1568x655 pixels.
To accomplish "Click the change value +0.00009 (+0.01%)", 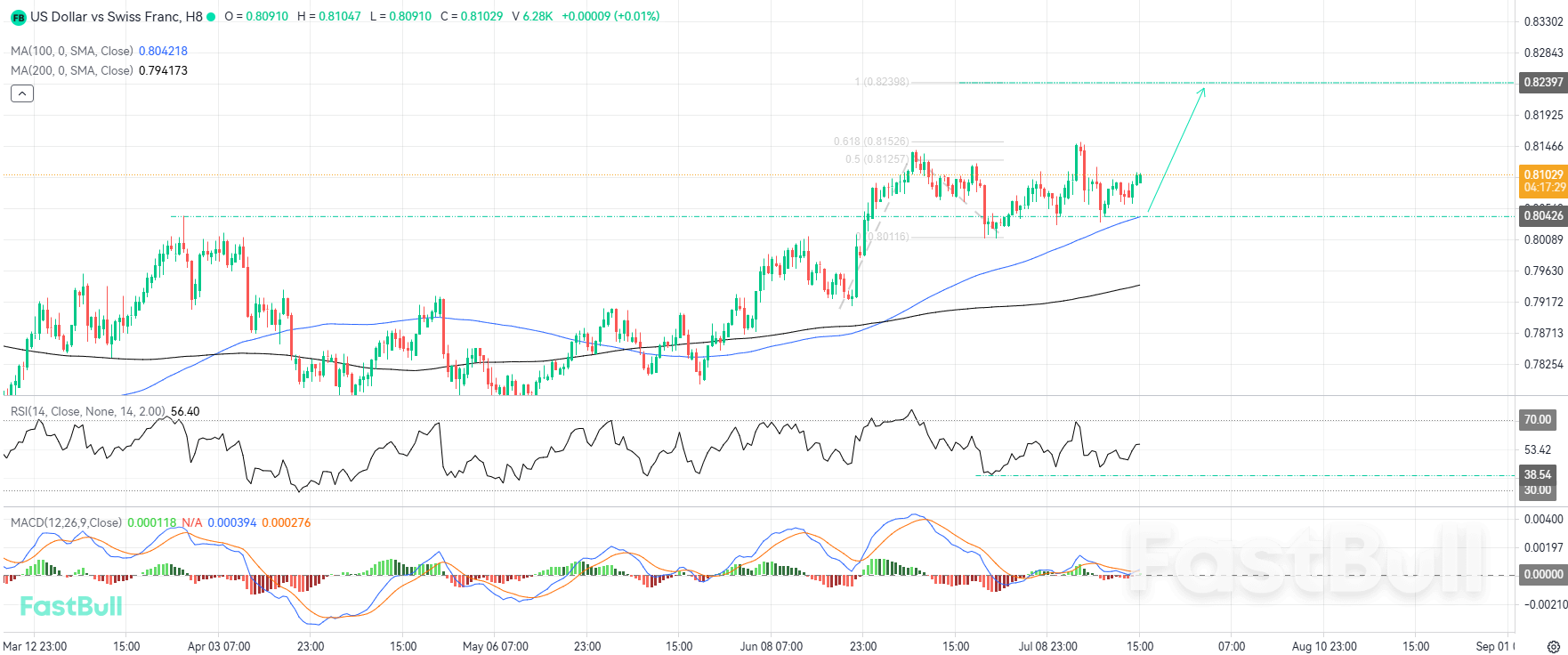I will click(610, 17).
